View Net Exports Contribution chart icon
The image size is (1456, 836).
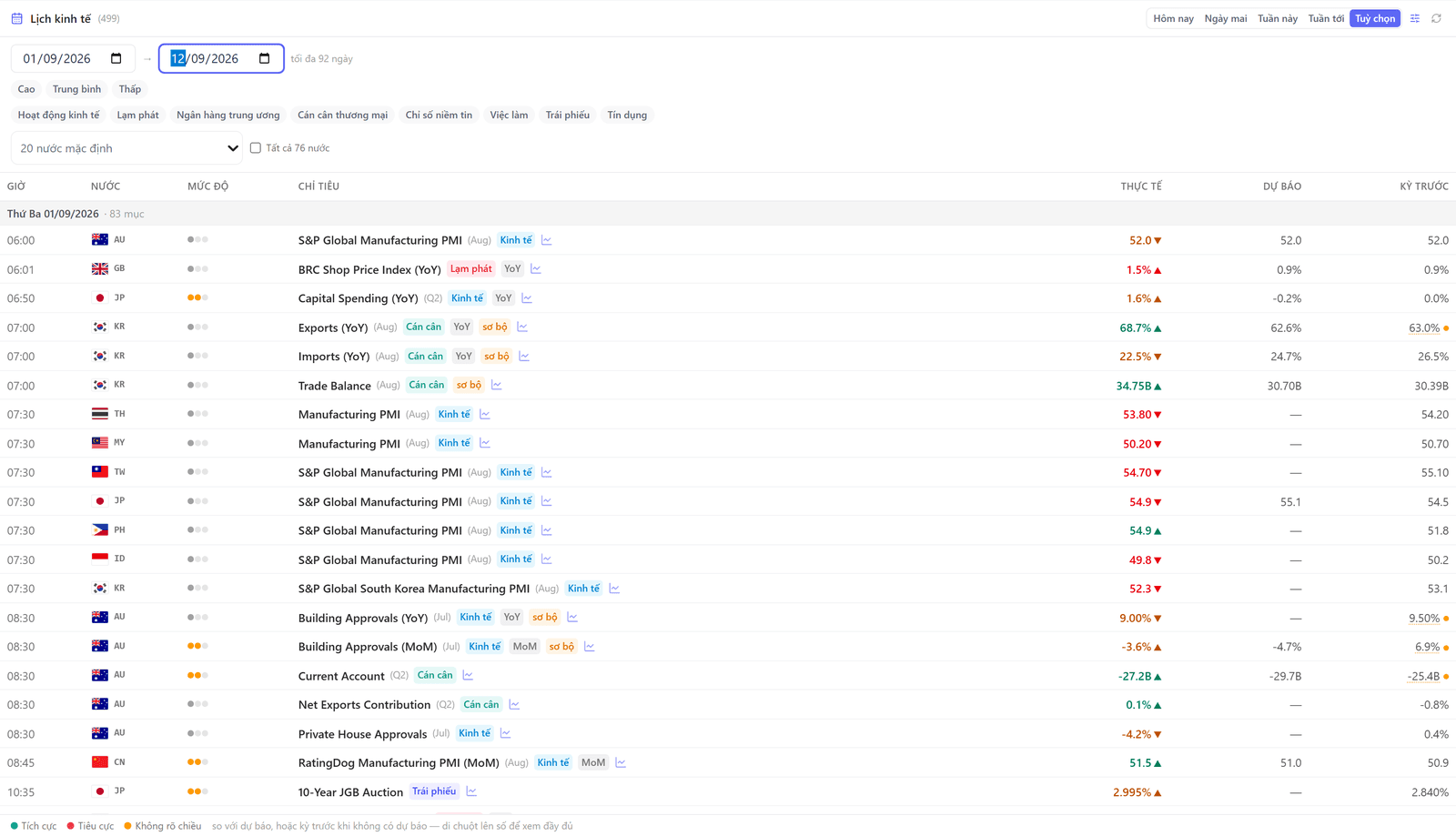click(514, 705)
